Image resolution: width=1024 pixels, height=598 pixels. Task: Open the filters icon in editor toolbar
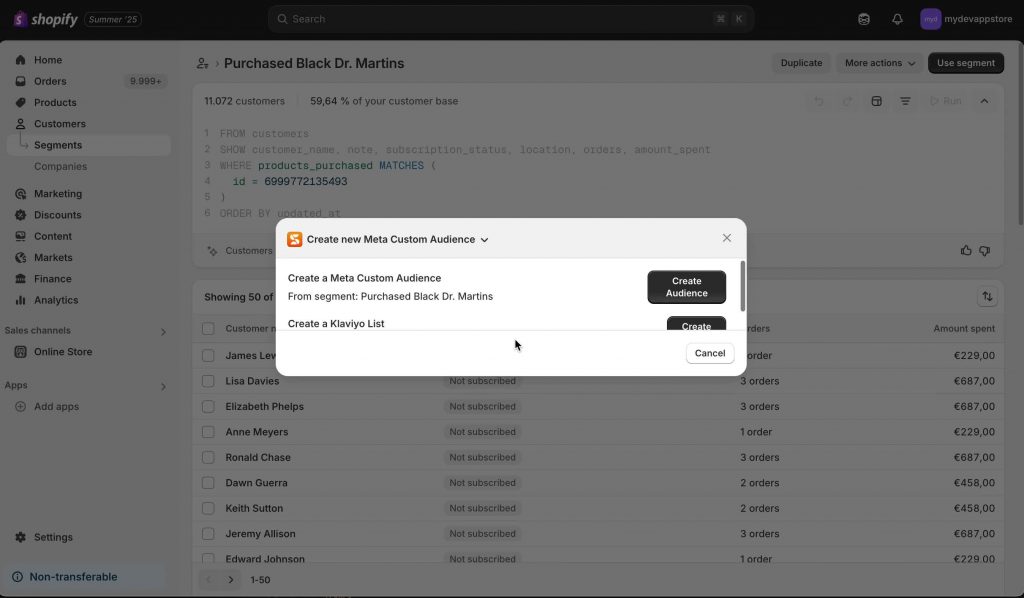905,101
